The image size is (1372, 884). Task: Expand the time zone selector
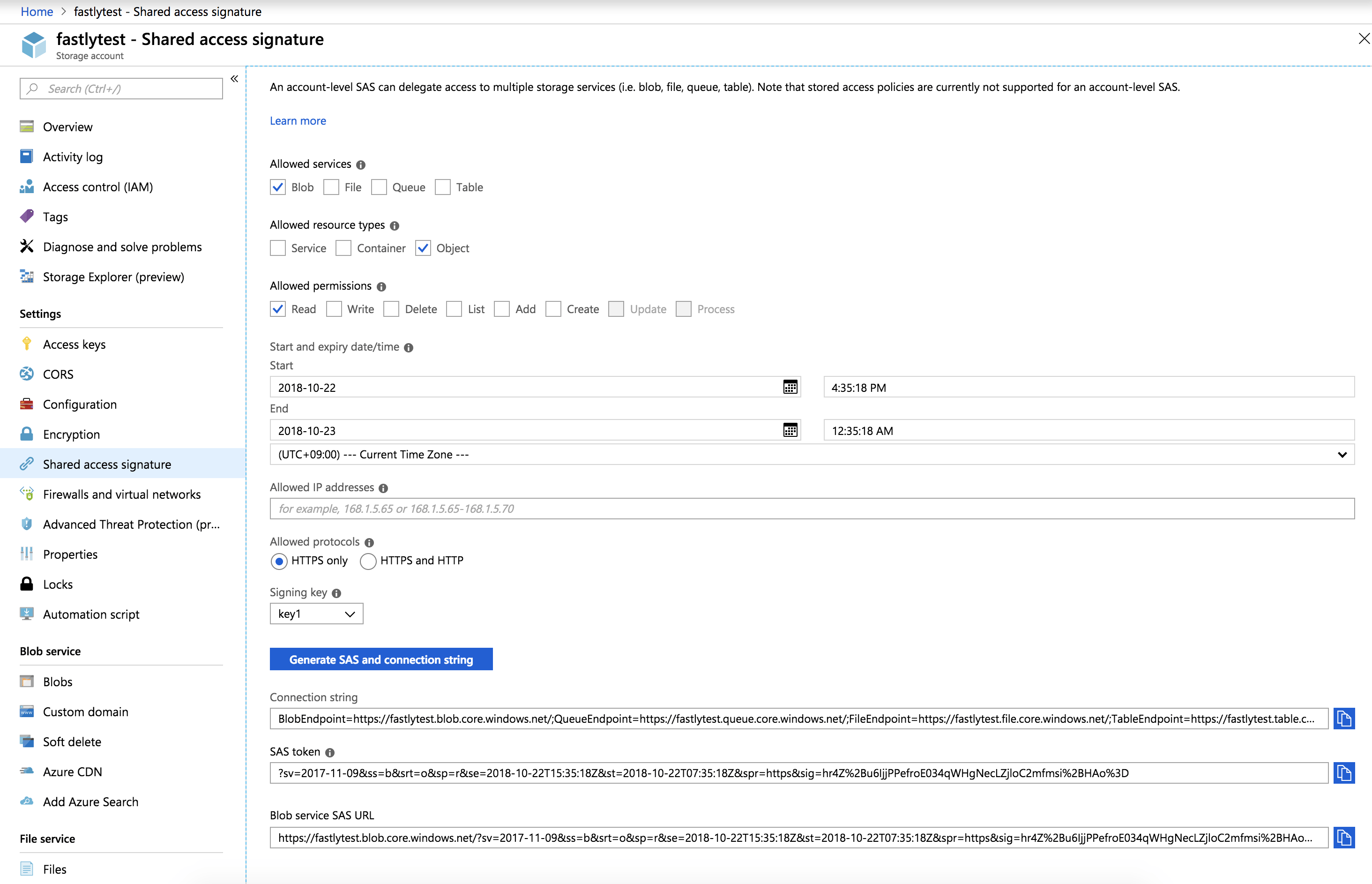[1343, 454]
